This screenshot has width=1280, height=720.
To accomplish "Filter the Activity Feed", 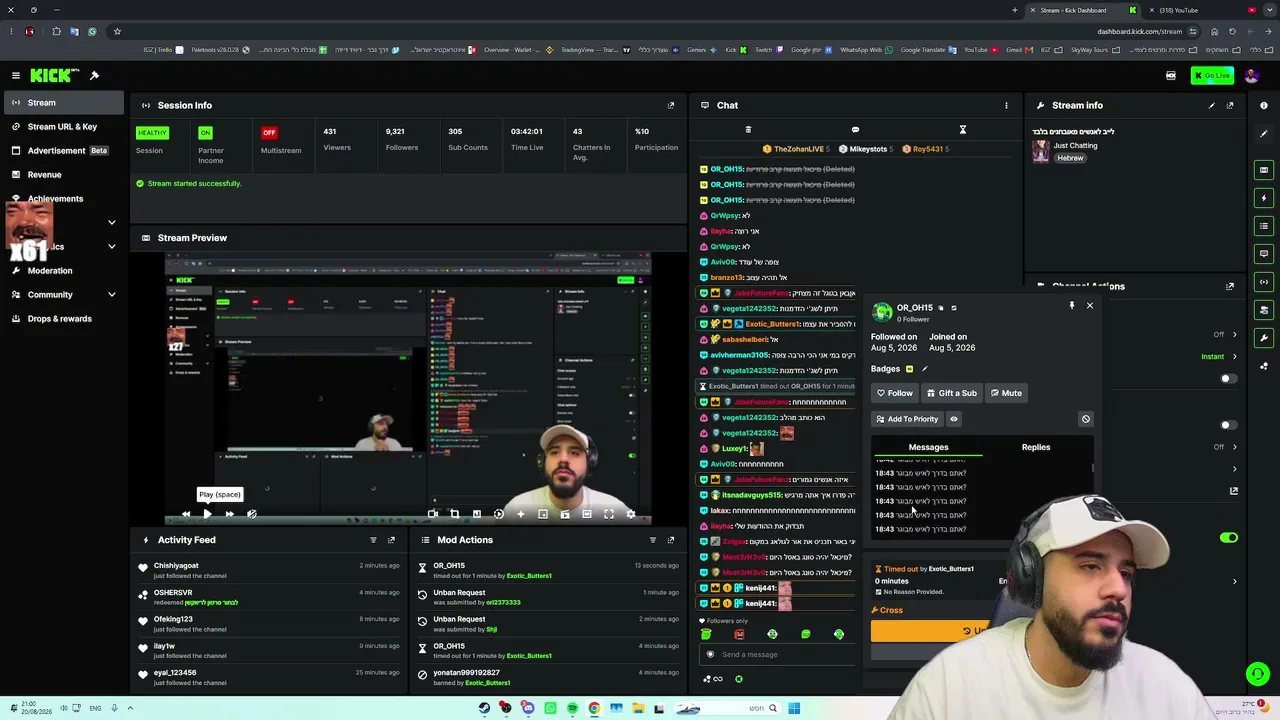I will (373, 540).
